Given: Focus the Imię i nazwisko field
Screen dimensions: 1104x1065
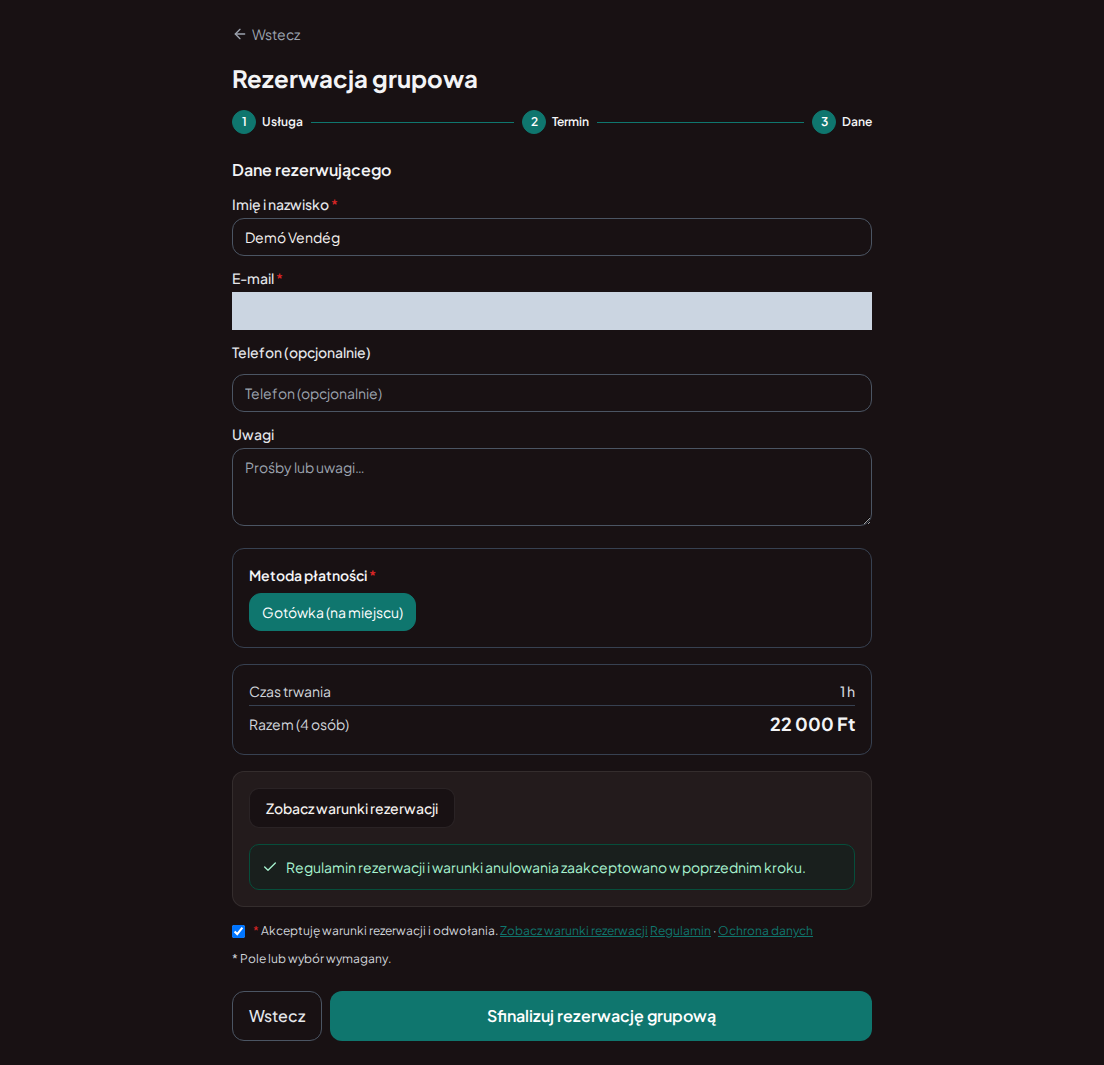Looking at the screenshot, I should (x=552, y=237).
